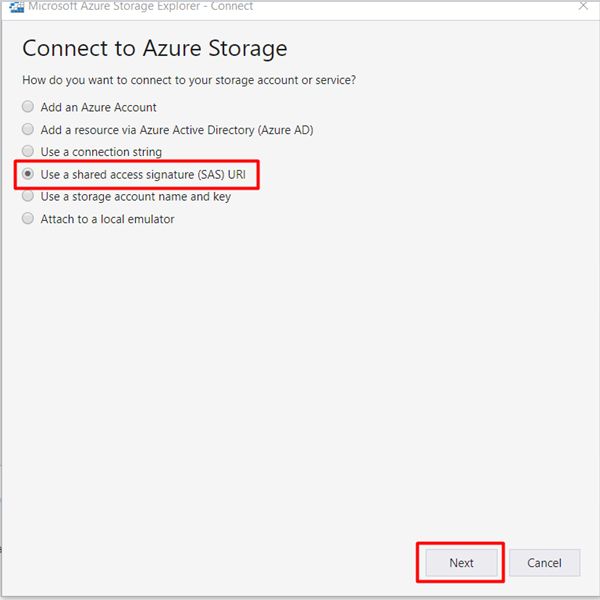The image size is (600, 600).
Task: Click the 'Connect to Azure Storage' heading
Action: click(x=155, y=49)
